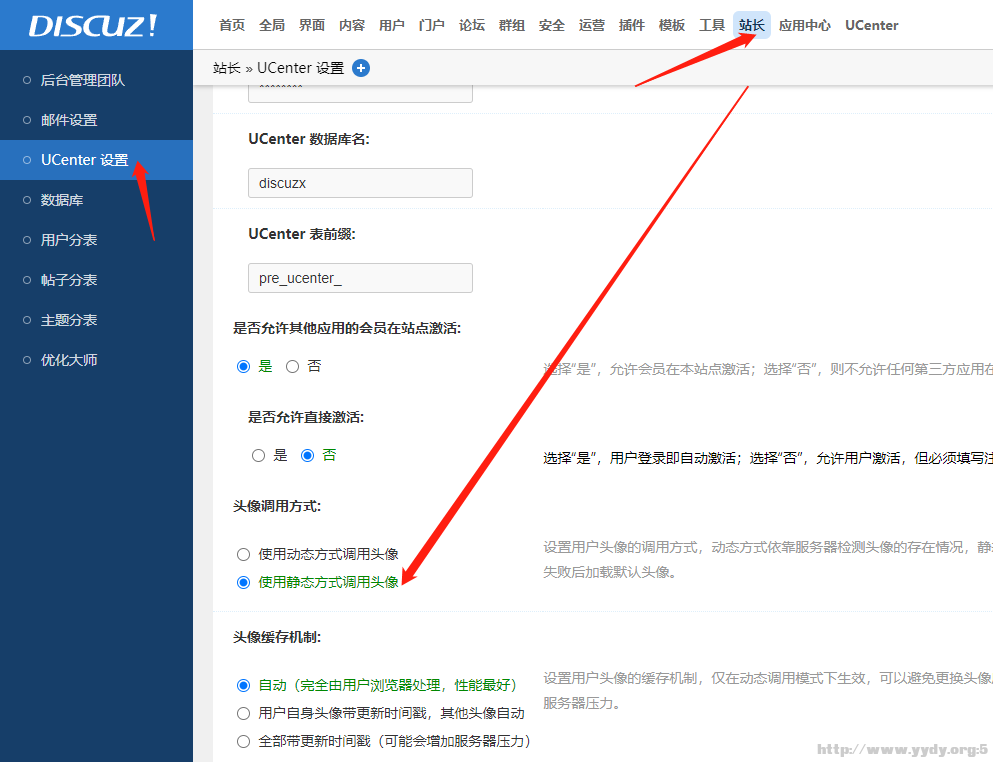The width and height of the screenshot is (993, 762).
Task: Choose 使用静态方式调用头像 radio option
Action: [x=243, y=583]
